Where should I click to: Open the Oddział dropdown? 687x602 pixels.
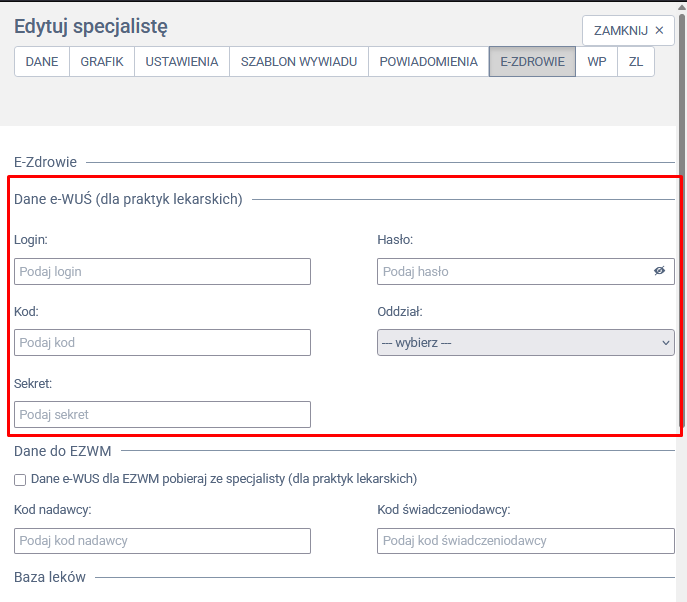[x=525, y=343]
